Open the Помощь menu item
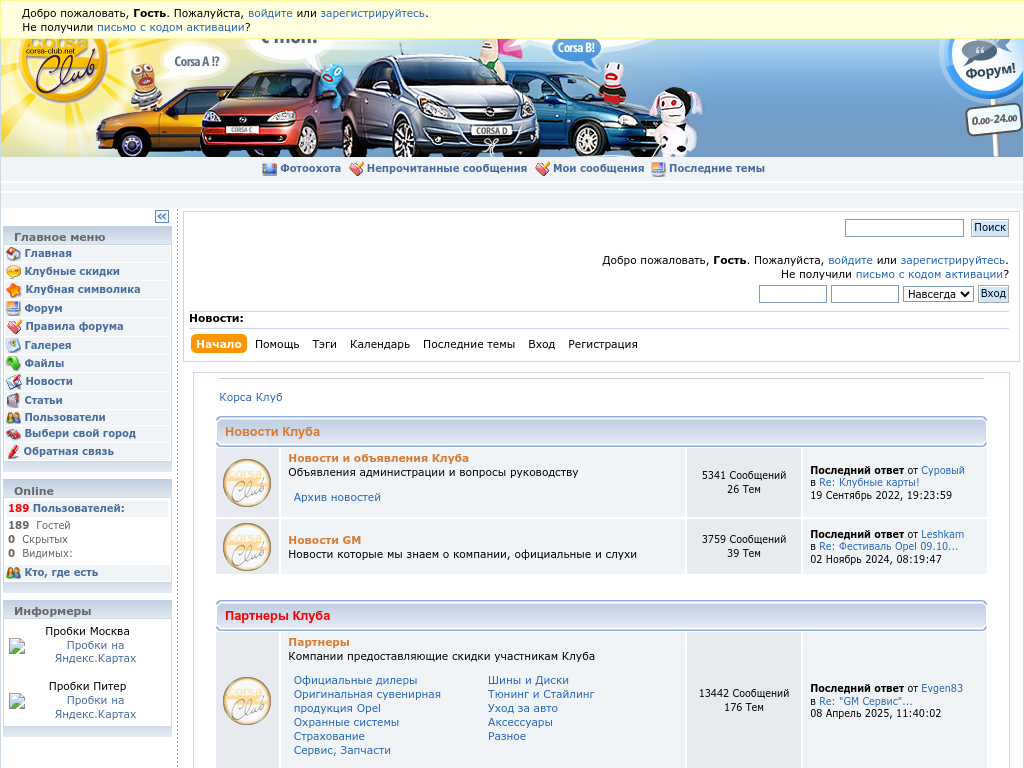 (277, 344)
